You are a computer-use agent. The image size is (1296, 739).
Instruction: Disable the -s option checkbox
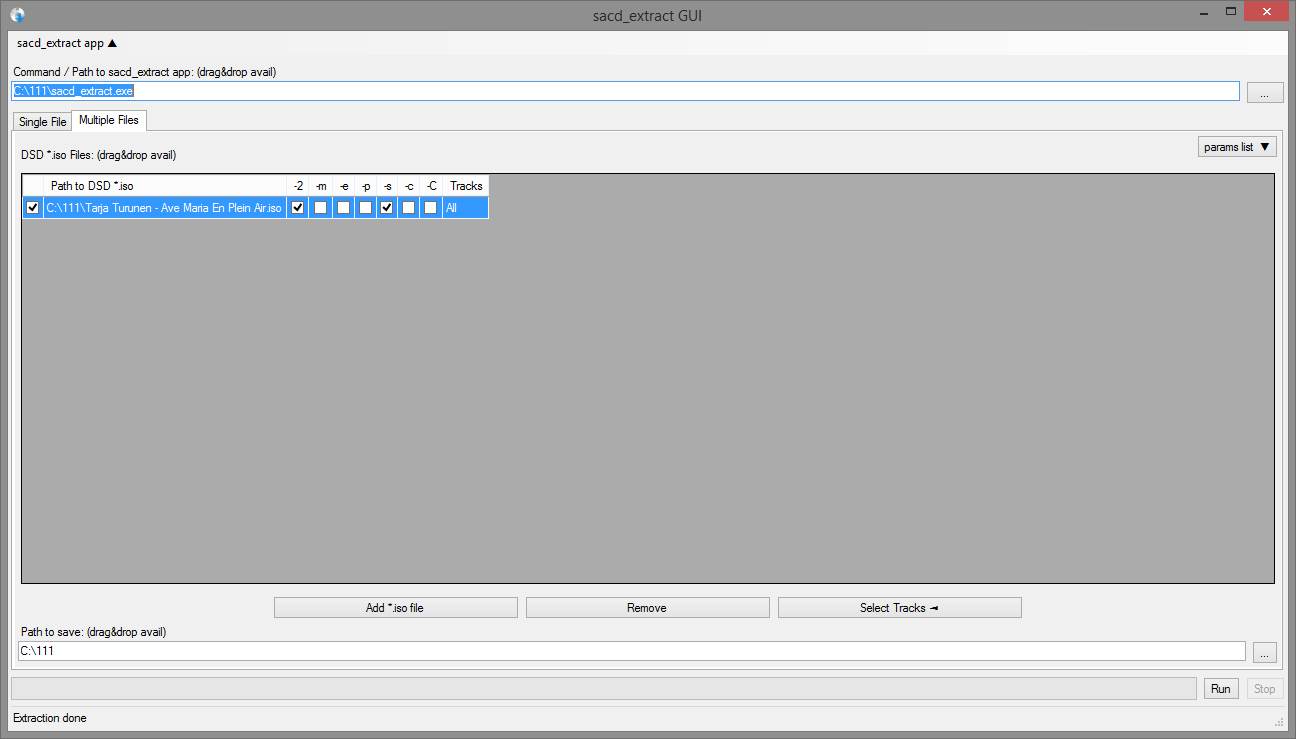click(387, 208)
